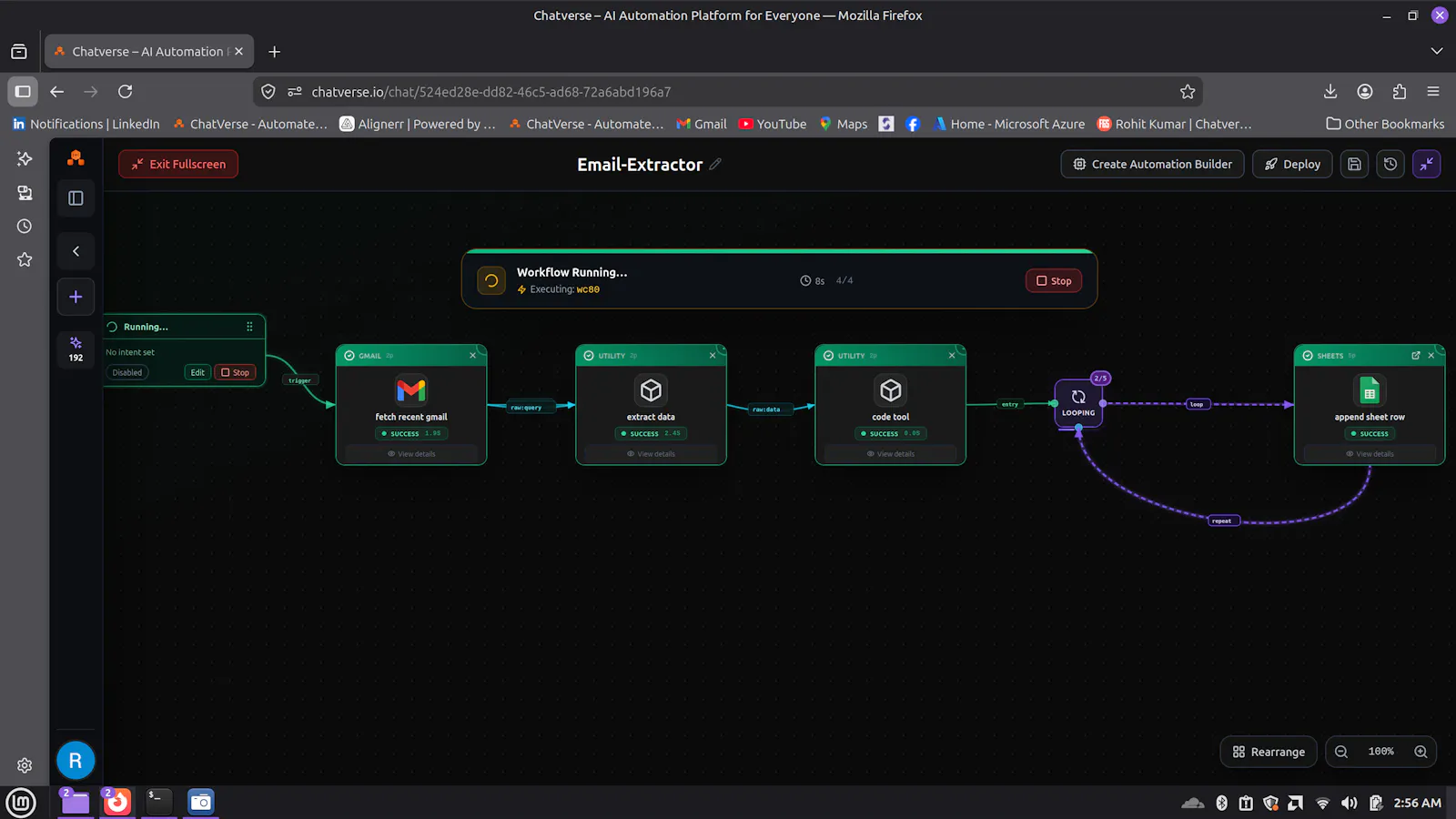Viewport: 1456px width, 819px height.
Task: Close the SHEETS append sheet row node
Action: point(1431,356)
